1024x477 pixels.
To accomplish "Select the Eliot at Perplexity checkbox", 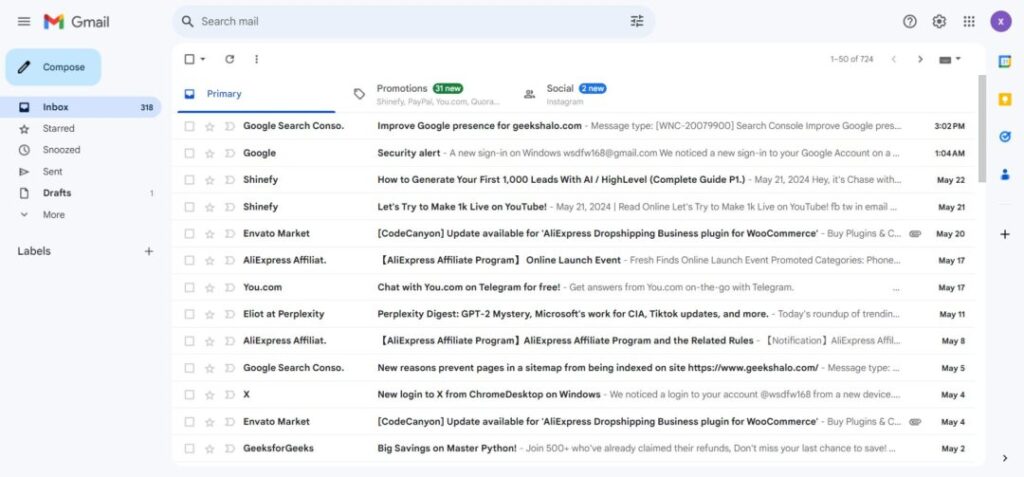I will pyautogui.click(x=189, y=314).
